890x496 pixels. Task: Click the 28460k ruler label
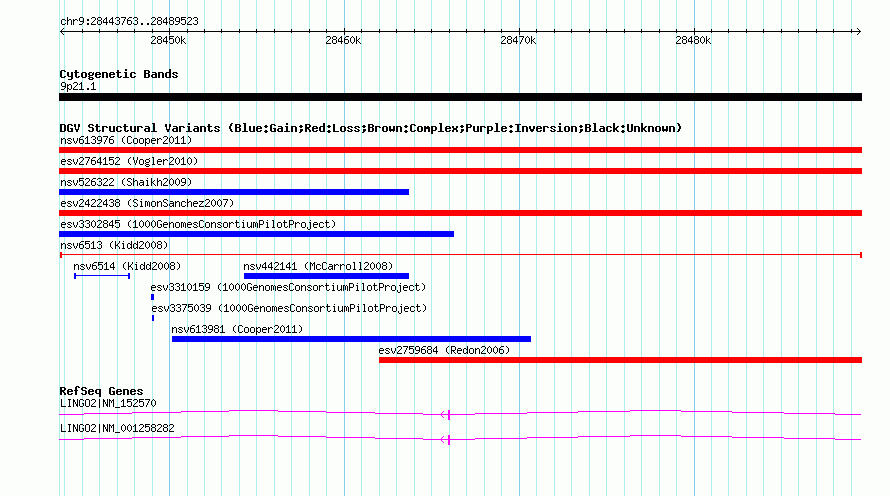[343, 40]
